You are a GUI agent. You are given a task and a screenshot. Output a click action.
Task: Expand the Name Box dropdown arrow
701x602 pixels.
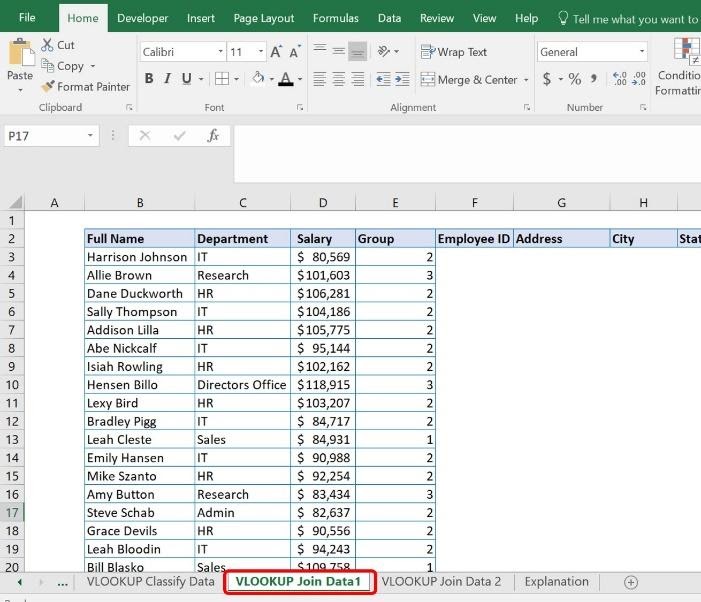[x=90, y=135]
